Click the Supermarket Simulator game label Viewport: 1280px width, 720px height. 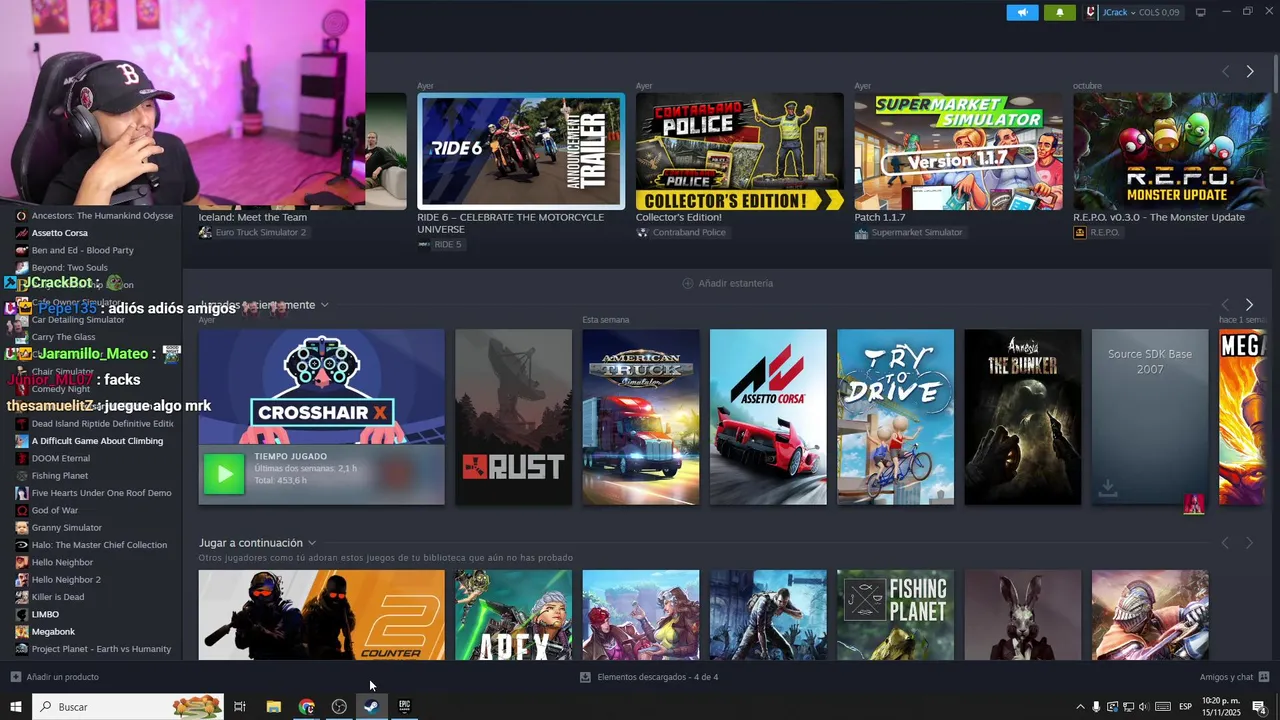point(916,232)
